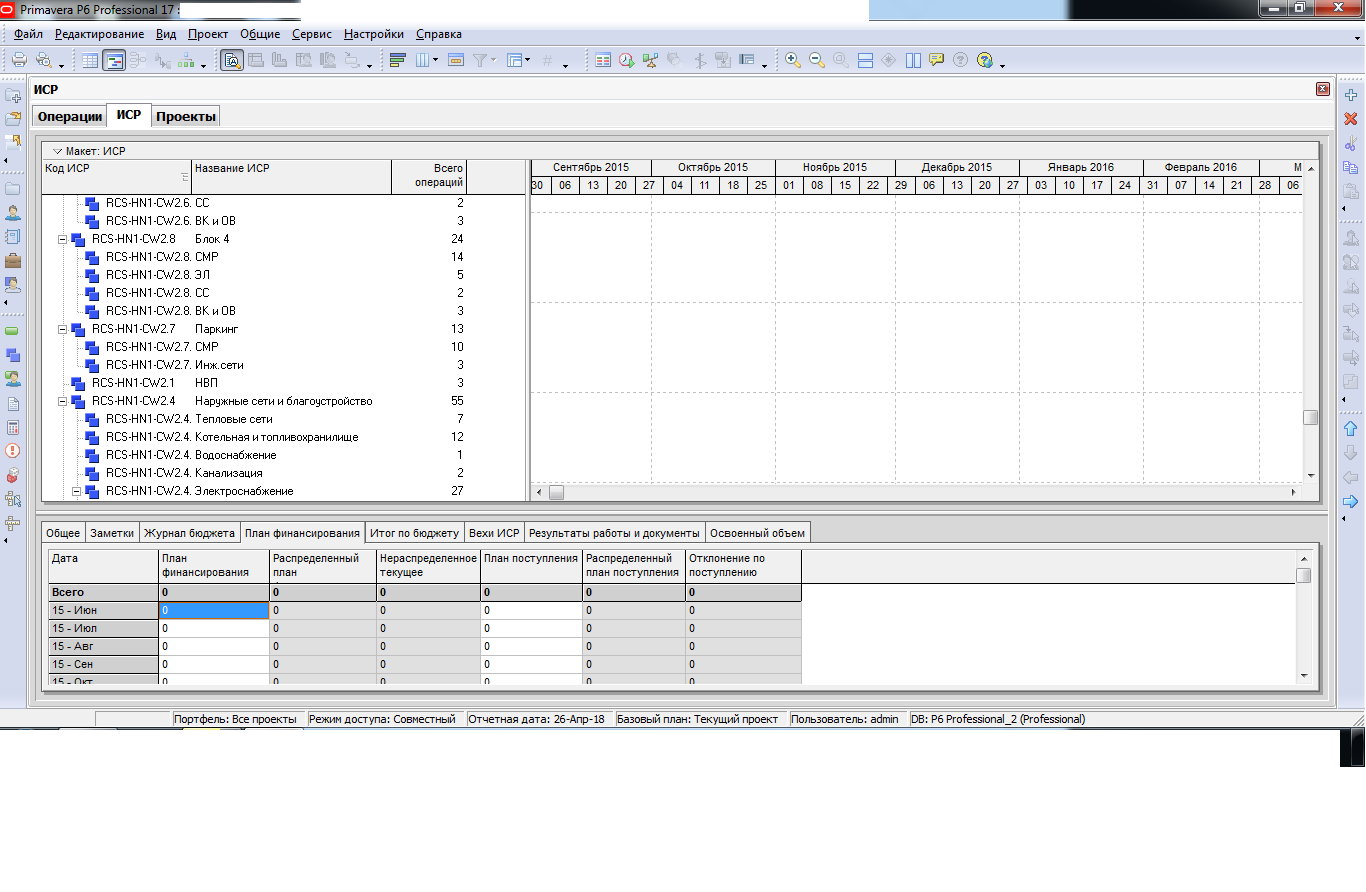The width and height of the screenshot is (1366, 892).
Task: Open the Hint Help yellow note icon
Action: point(937,60)
